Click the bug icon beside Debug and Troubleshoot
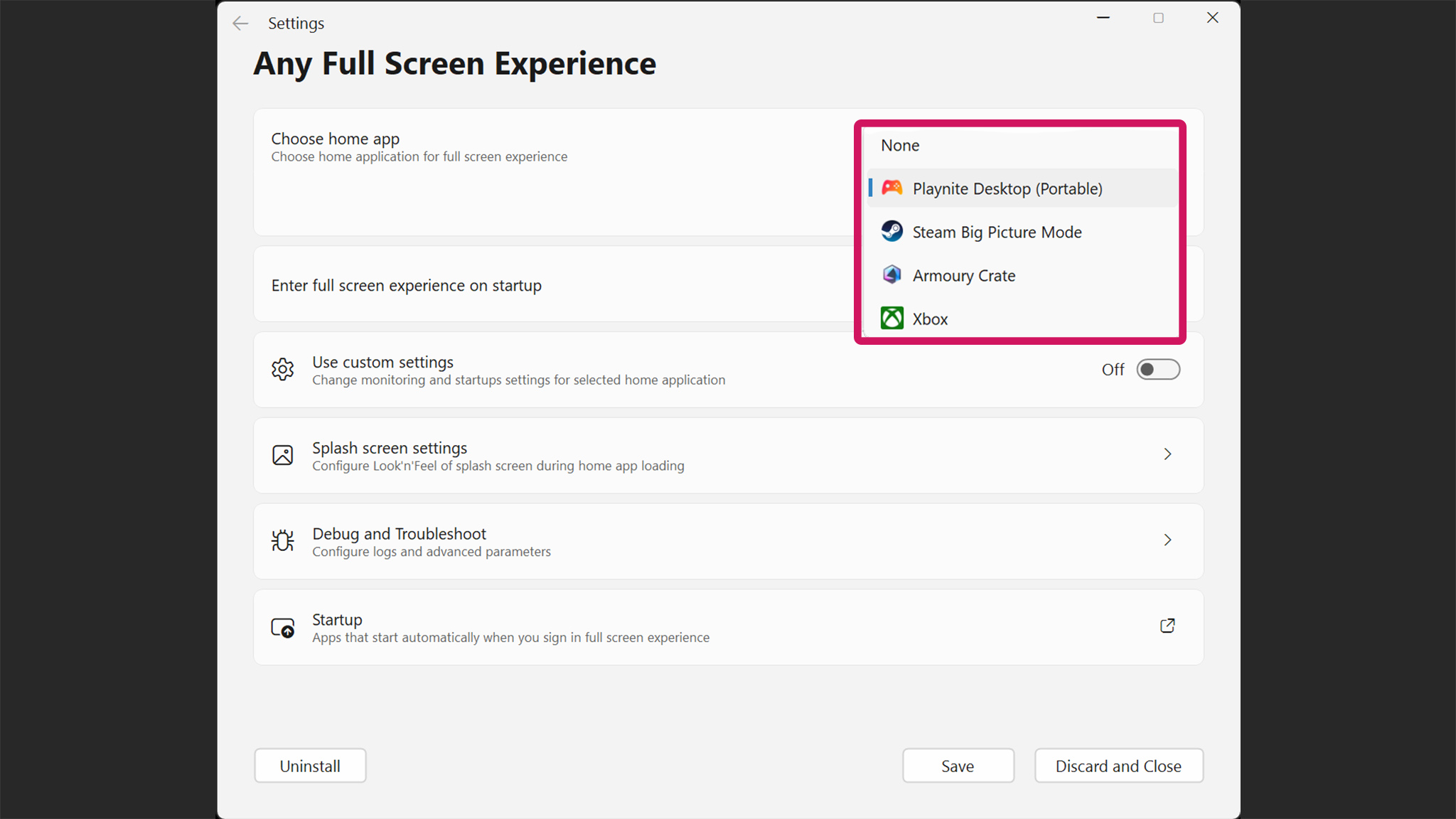1456x819 pixels. pos(282,540)
